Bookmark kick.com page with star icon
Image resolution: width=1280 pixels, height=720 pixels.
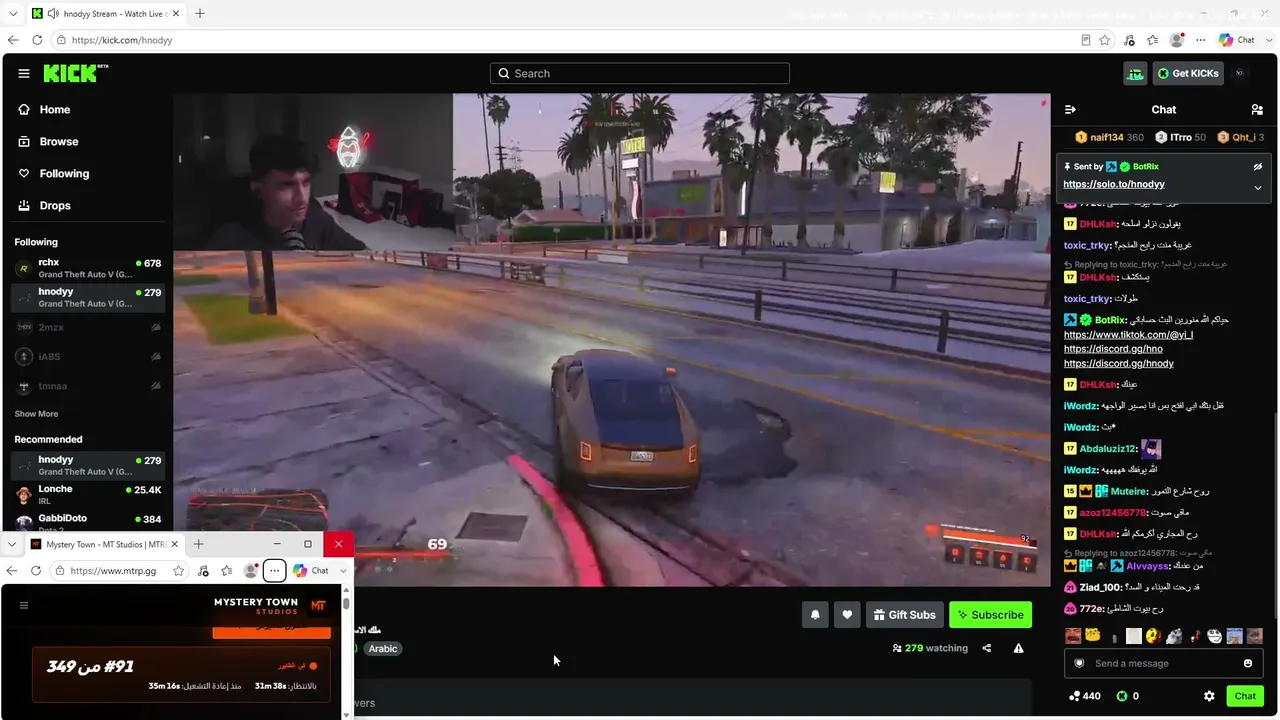[1105, 40]
